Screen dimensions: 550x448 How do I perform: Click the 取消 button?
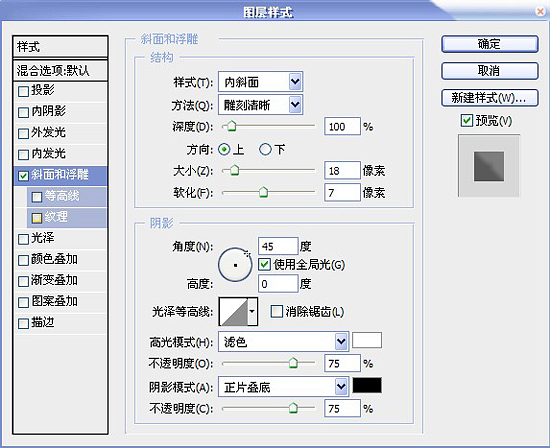(x=489, y=71)
